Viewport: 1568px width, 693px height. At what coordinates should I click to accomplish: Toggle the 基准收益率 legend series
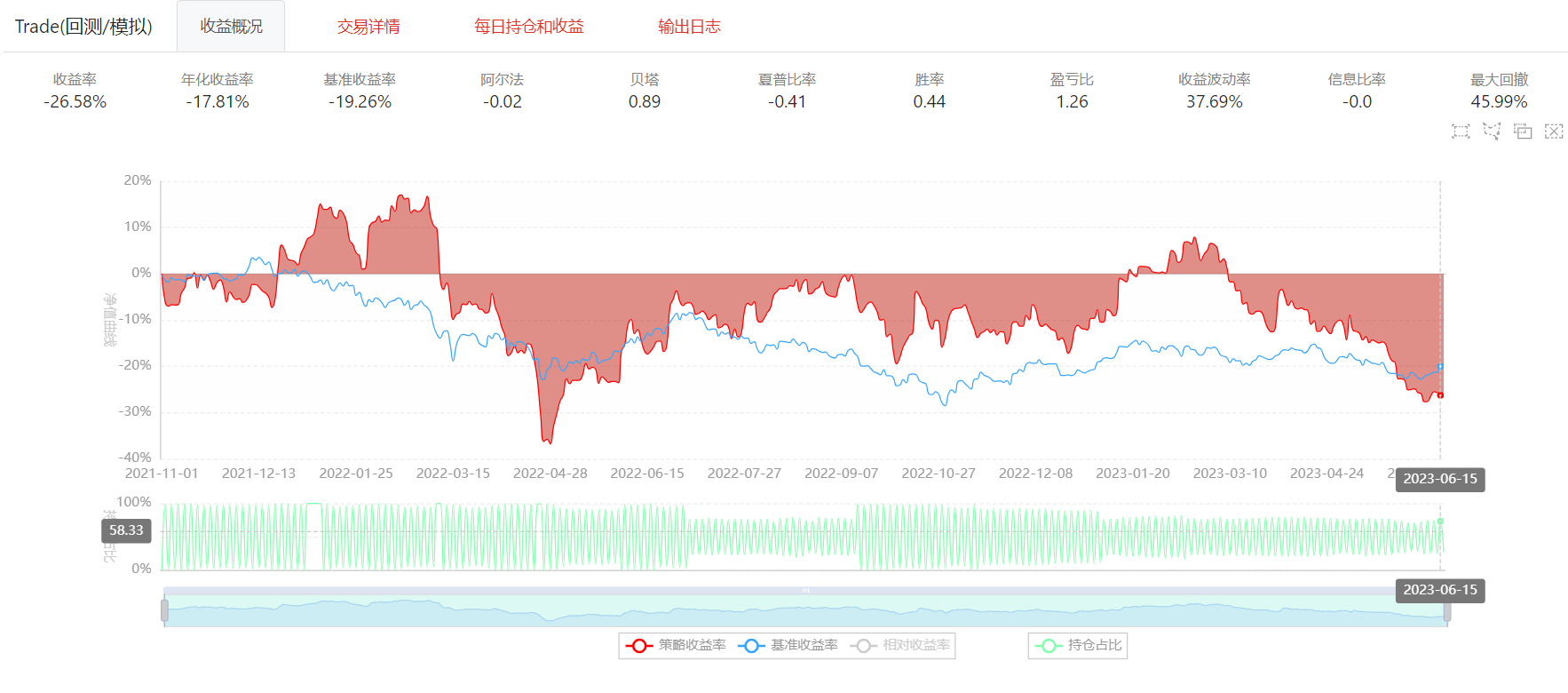tap(788, 645)
